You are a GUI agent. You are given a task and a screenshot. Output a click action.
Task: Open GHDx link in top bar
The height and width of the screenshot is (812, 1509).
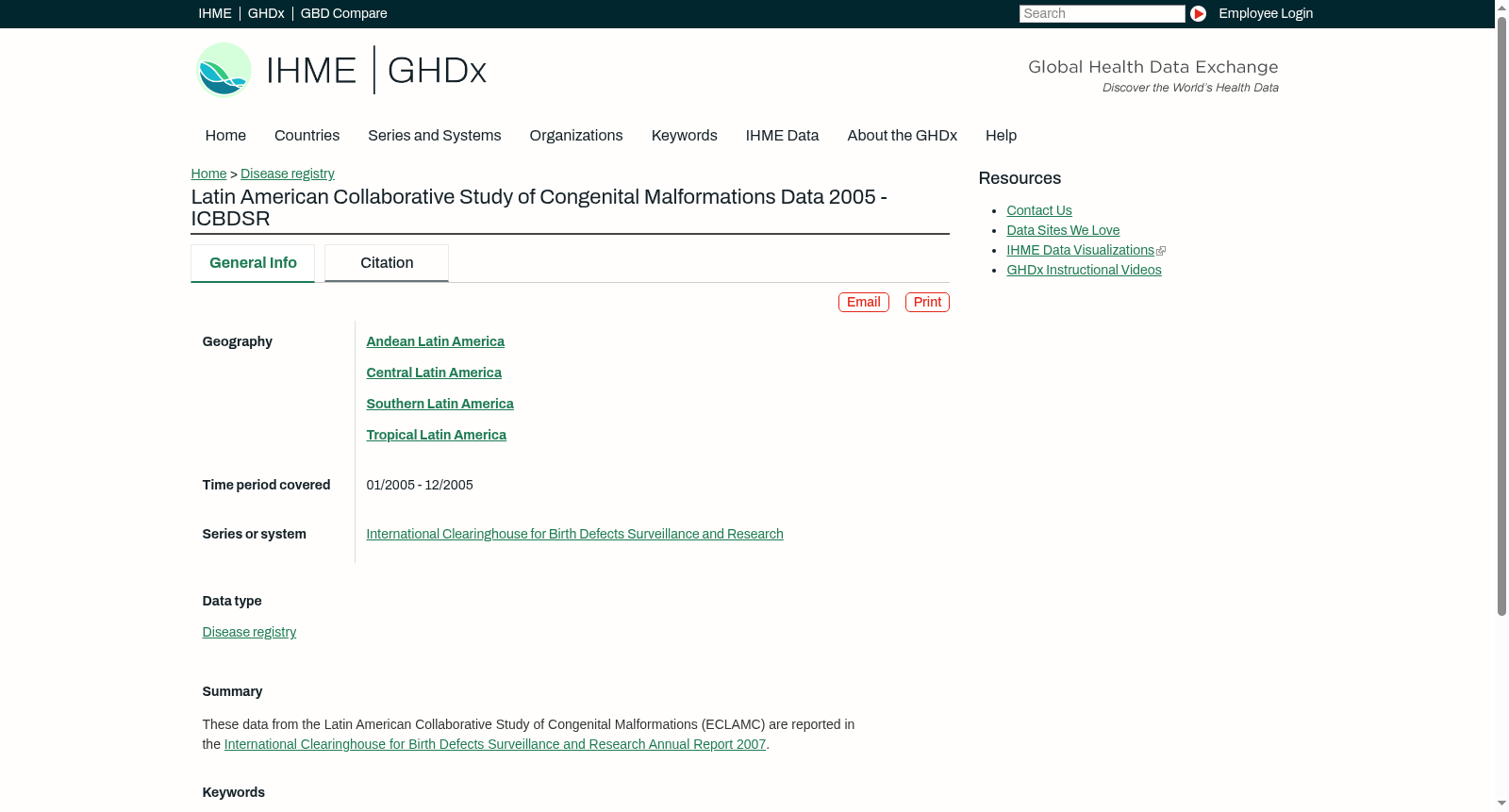[x=266, y=13]
